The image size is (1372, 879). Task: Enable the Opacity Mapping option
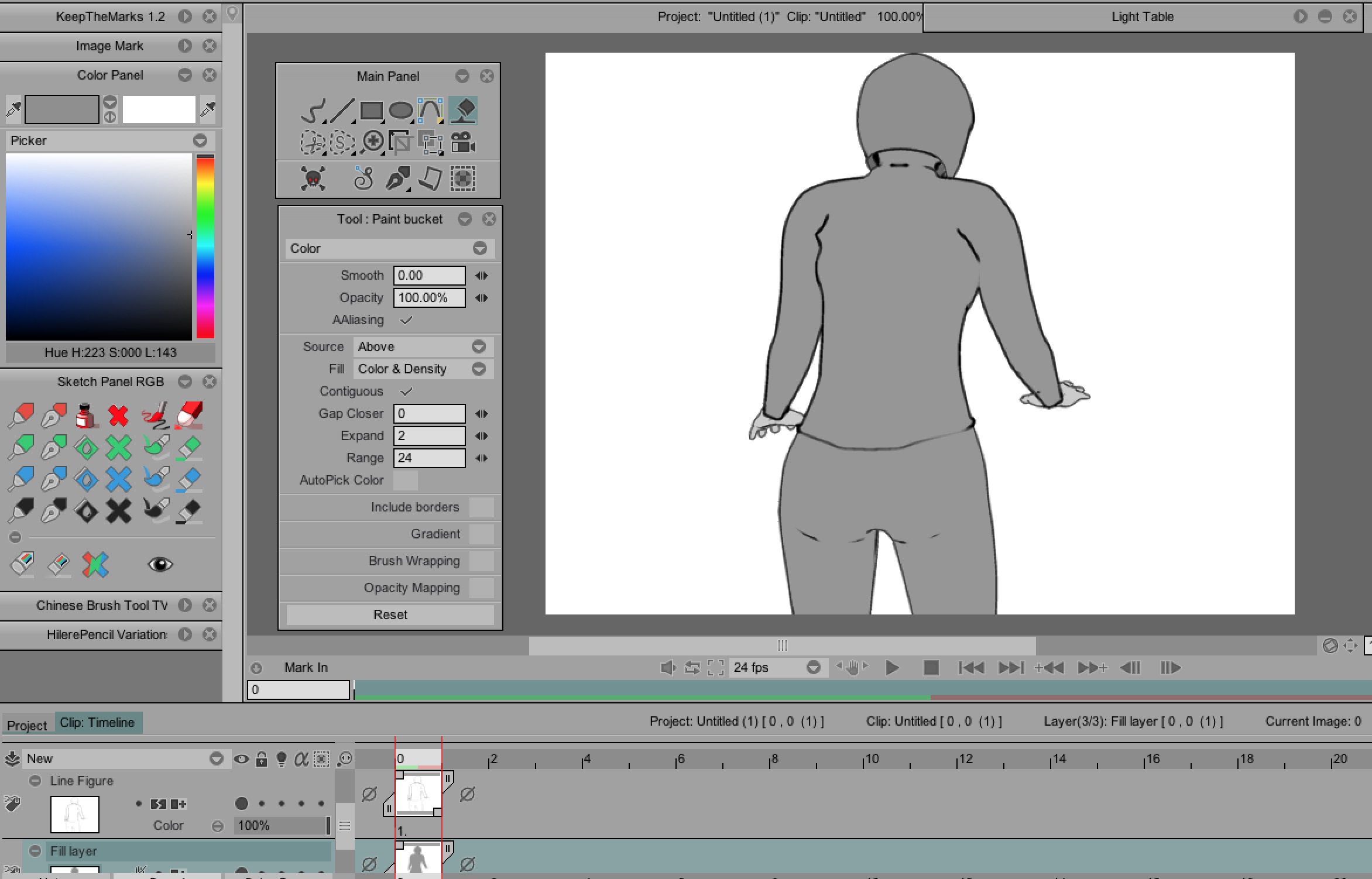tap(482, 588)
